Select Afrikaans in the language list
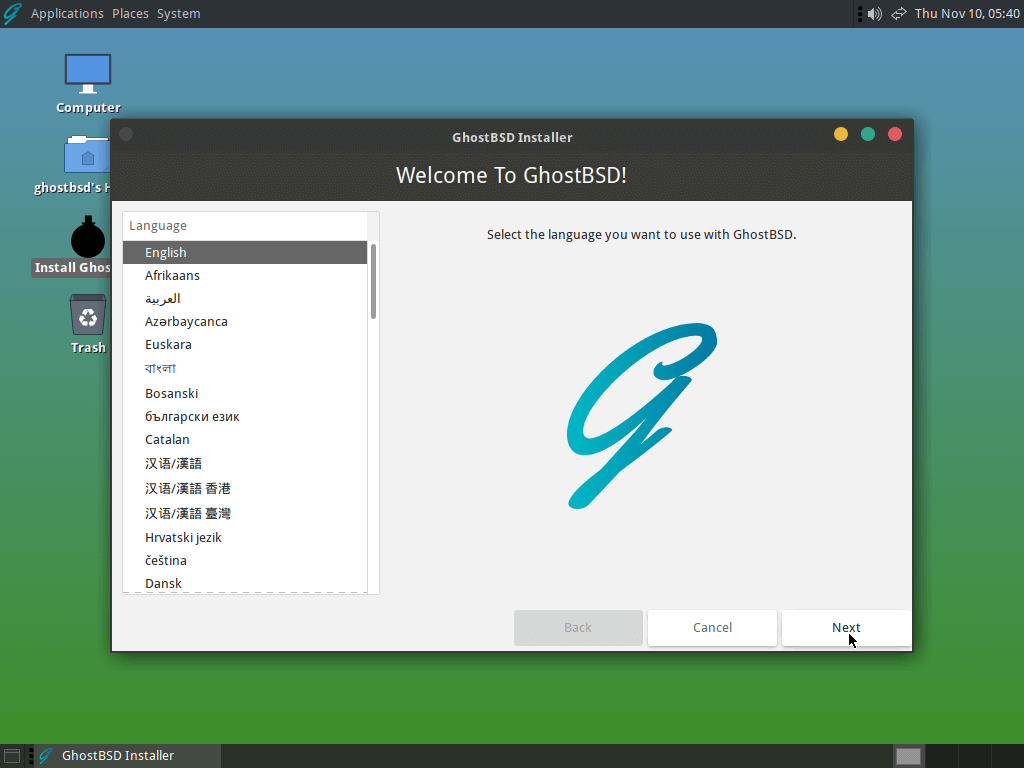 coord(245,276)
